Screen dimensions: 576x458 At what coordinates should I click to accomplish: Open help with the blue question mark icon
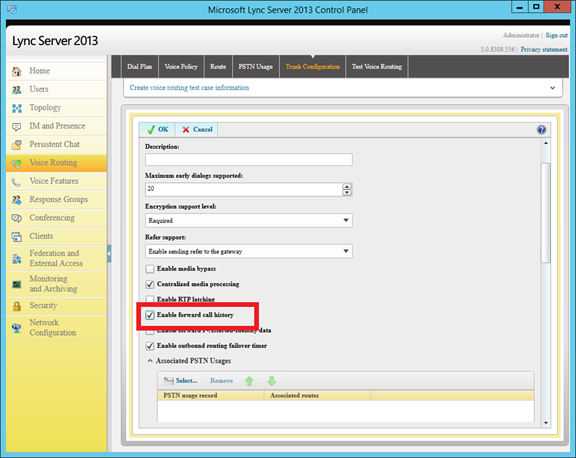pyautogui.click(x=541, y=130)
